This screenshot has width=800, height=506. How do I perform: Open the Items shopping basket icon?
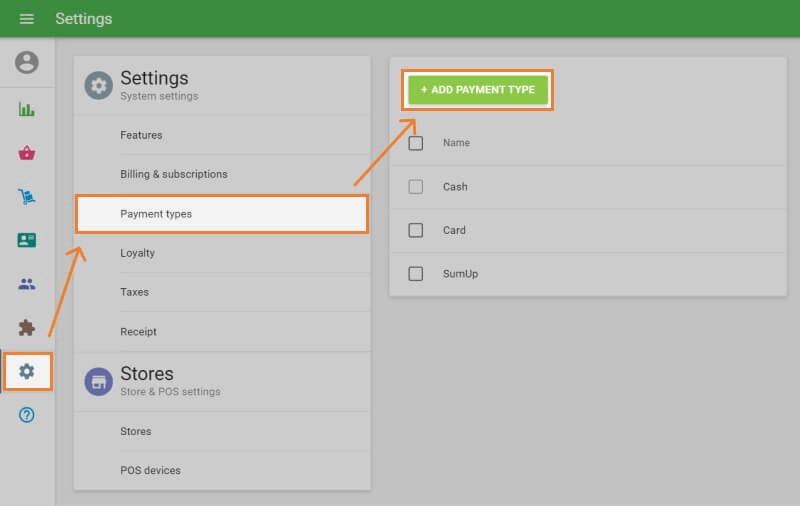27,153
